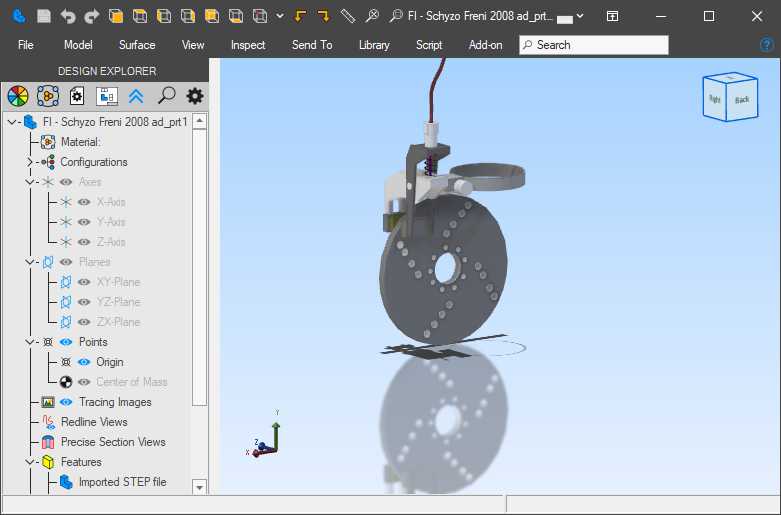This screenshot has width=781, height=515.
Task: Show the XY-Plane using its eye icon
Action: pos(84,282)
